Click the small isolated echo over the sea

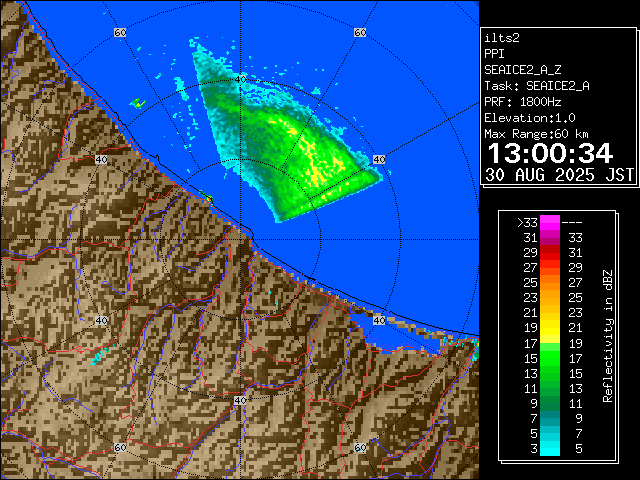tap(138, 102)
